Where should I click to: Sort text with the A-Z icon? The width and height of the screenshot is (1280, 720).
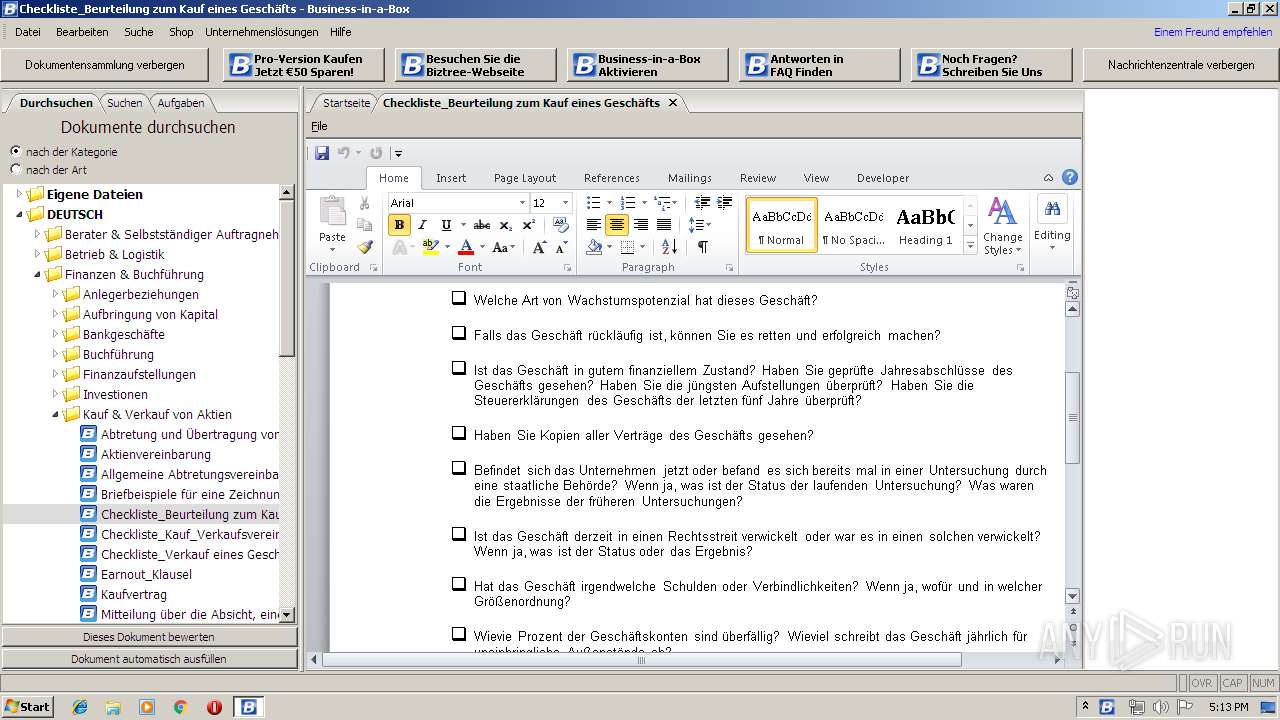coord(669,247)
